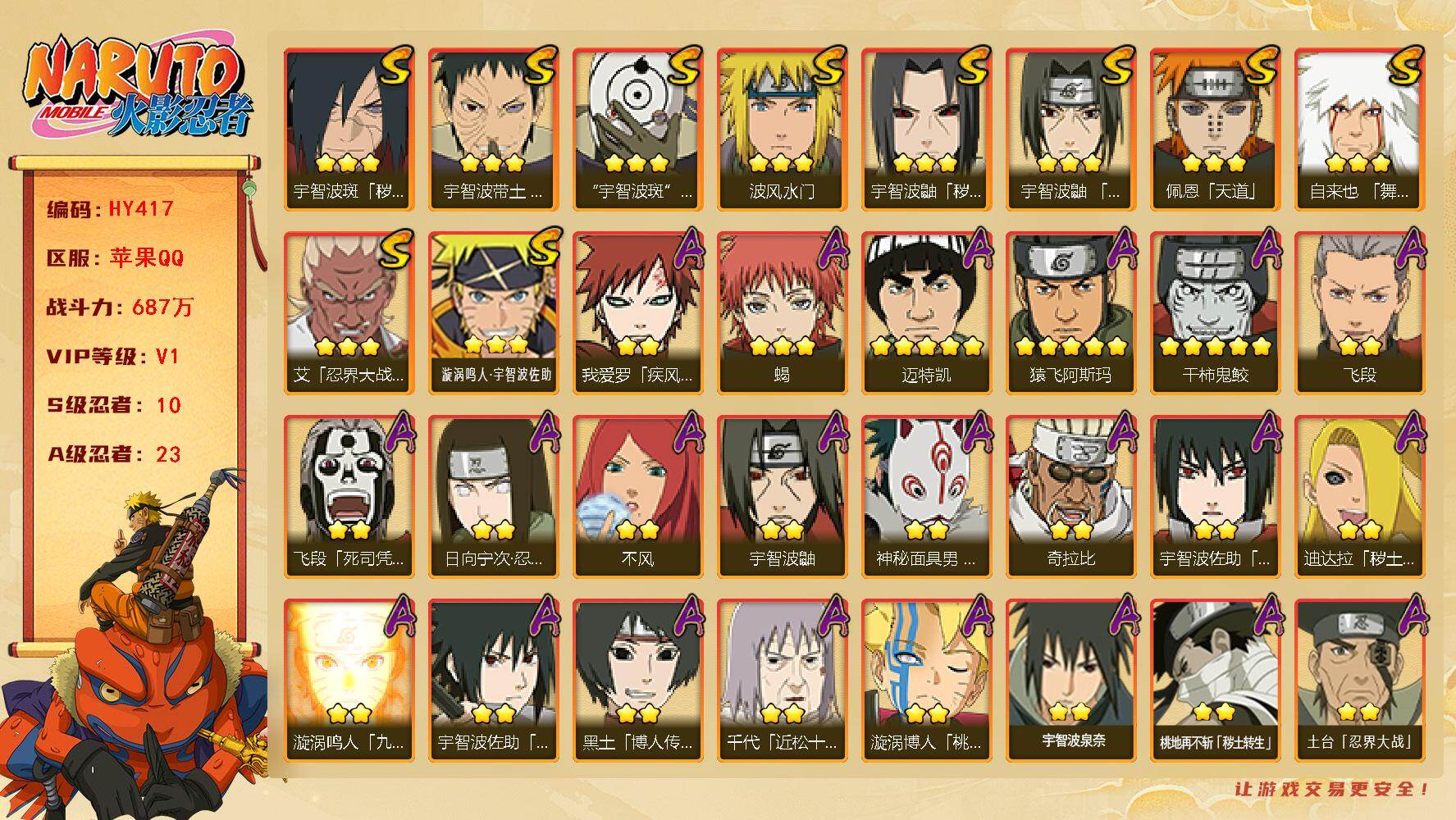The image size is (1456, 820).
Task: Click the 战斗力: 687万 label
Action: pyautogui.click(x=119, y=307)
